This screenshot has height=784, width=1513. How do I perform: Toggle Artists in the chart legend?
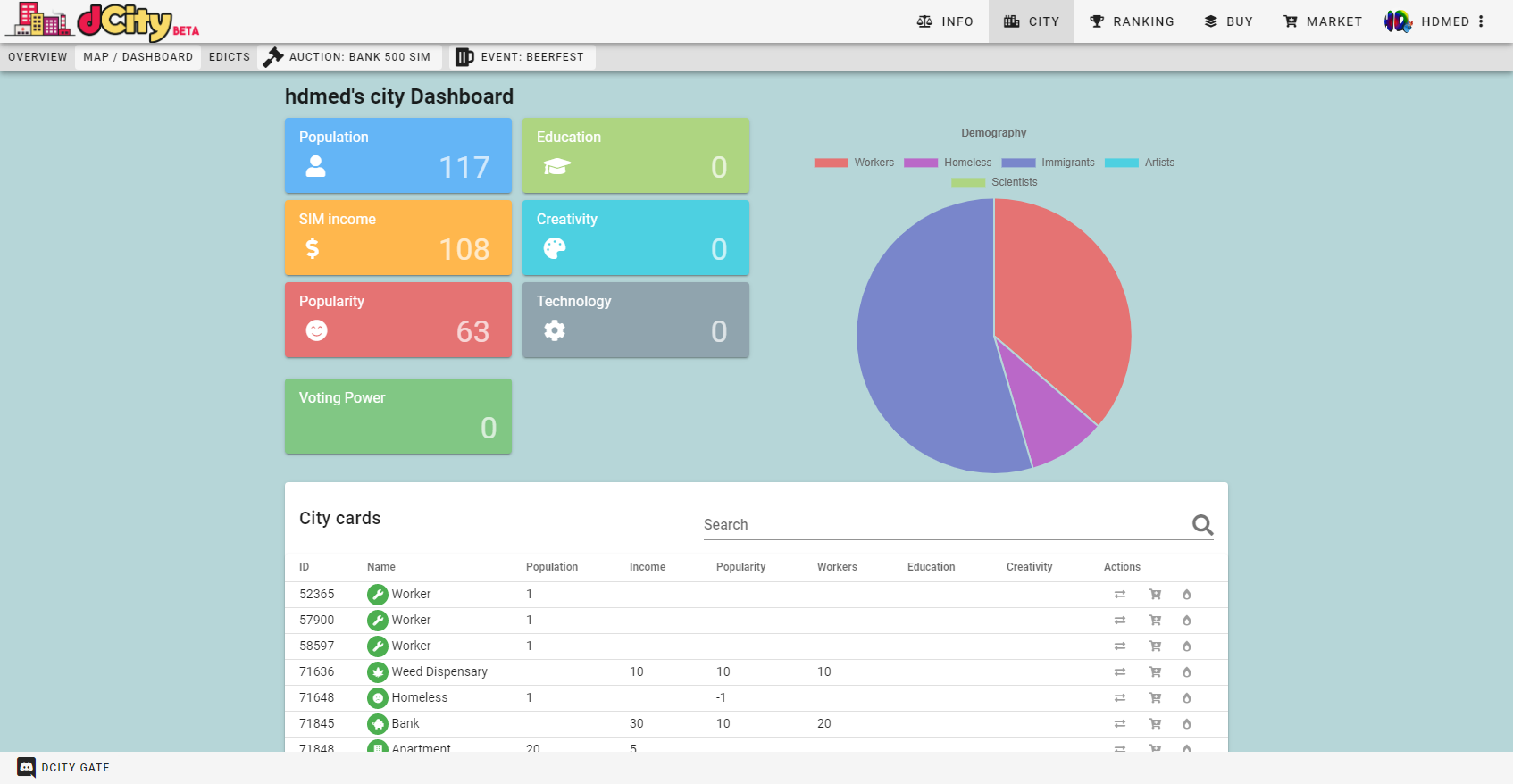[x=1140, y=163]
